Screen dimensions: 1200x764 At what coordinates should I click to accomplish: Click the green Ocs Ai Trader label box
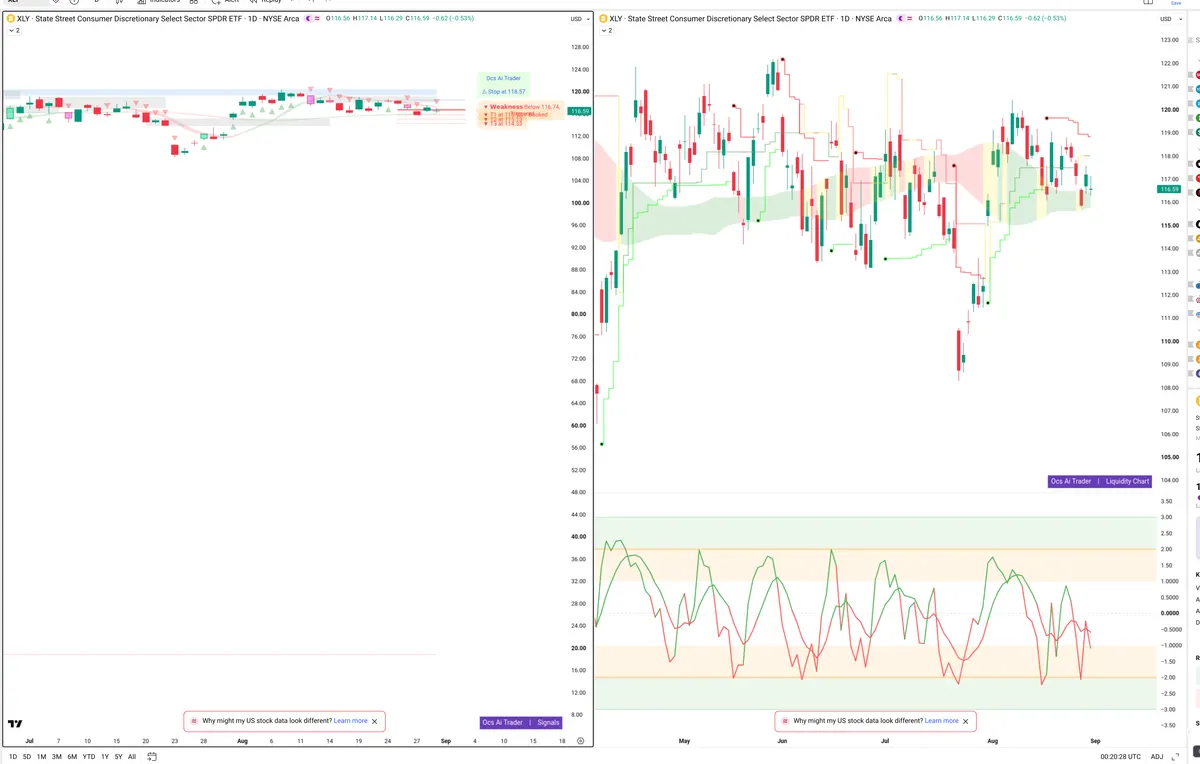[503, 78]
